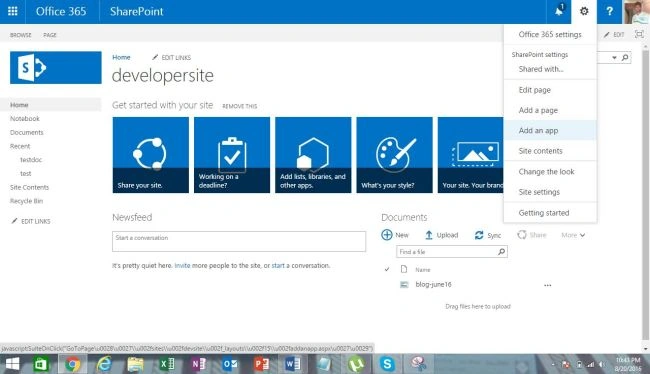
Task: Open Documents in left navigation
Action: tap(27, 132)
